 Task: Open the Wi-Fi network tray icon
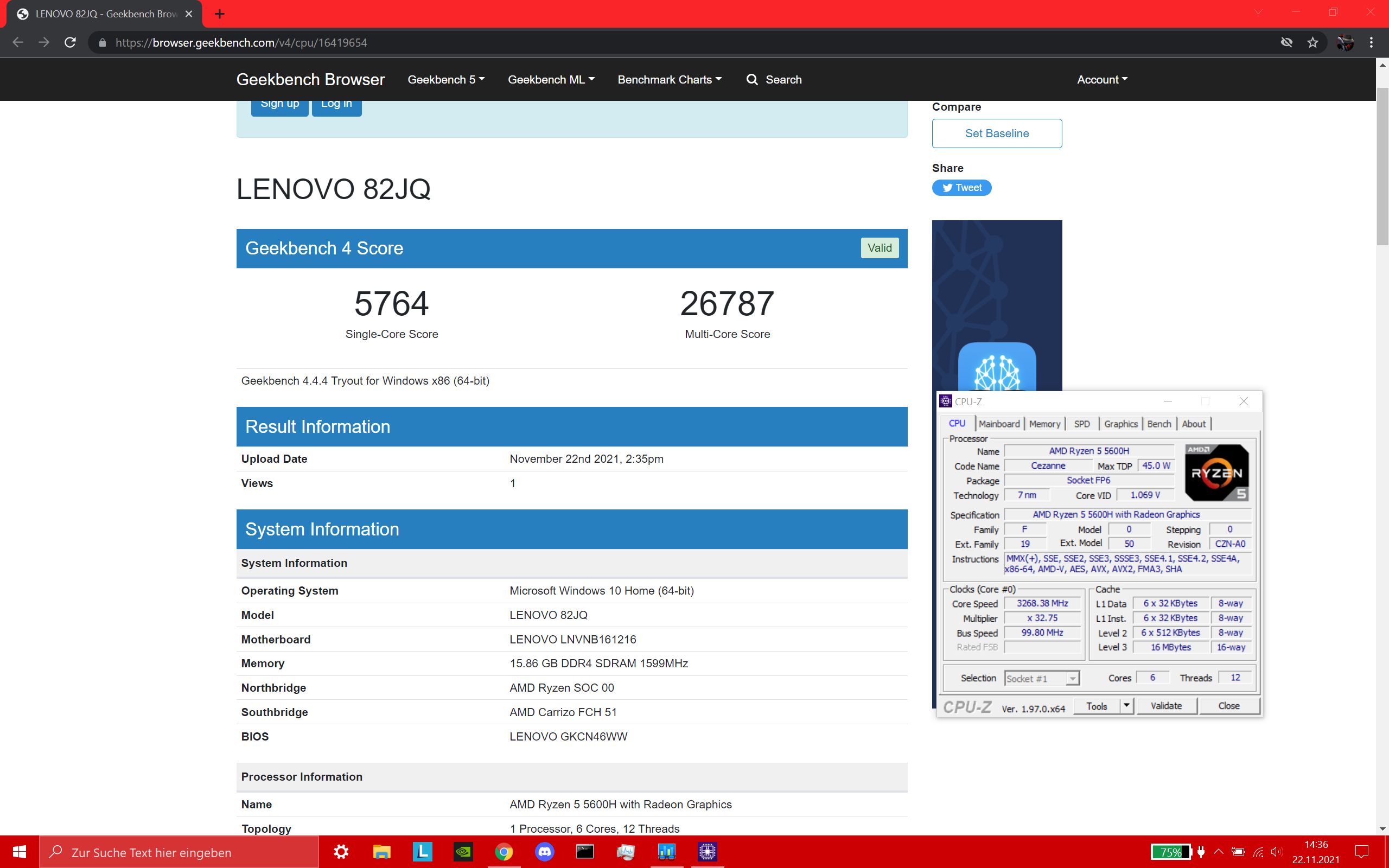tap(1258, 852)
